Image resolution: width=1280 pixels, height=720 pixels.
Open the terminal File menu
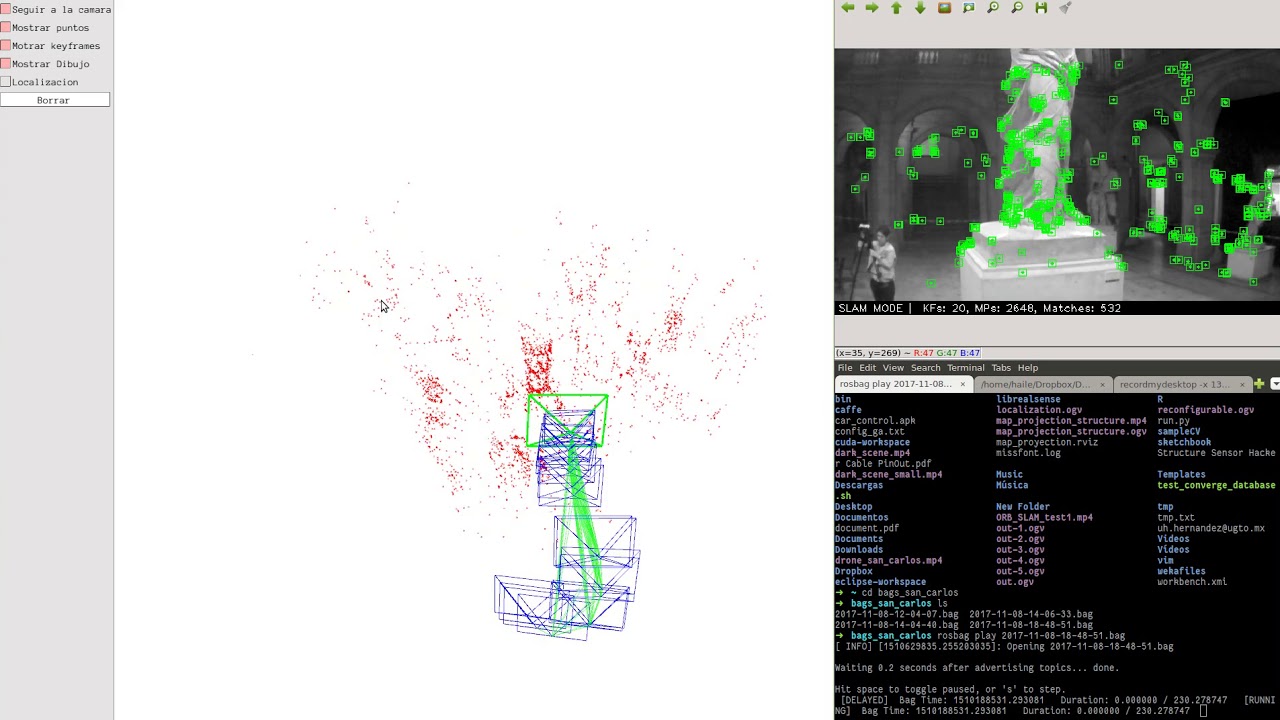(845, 368)
